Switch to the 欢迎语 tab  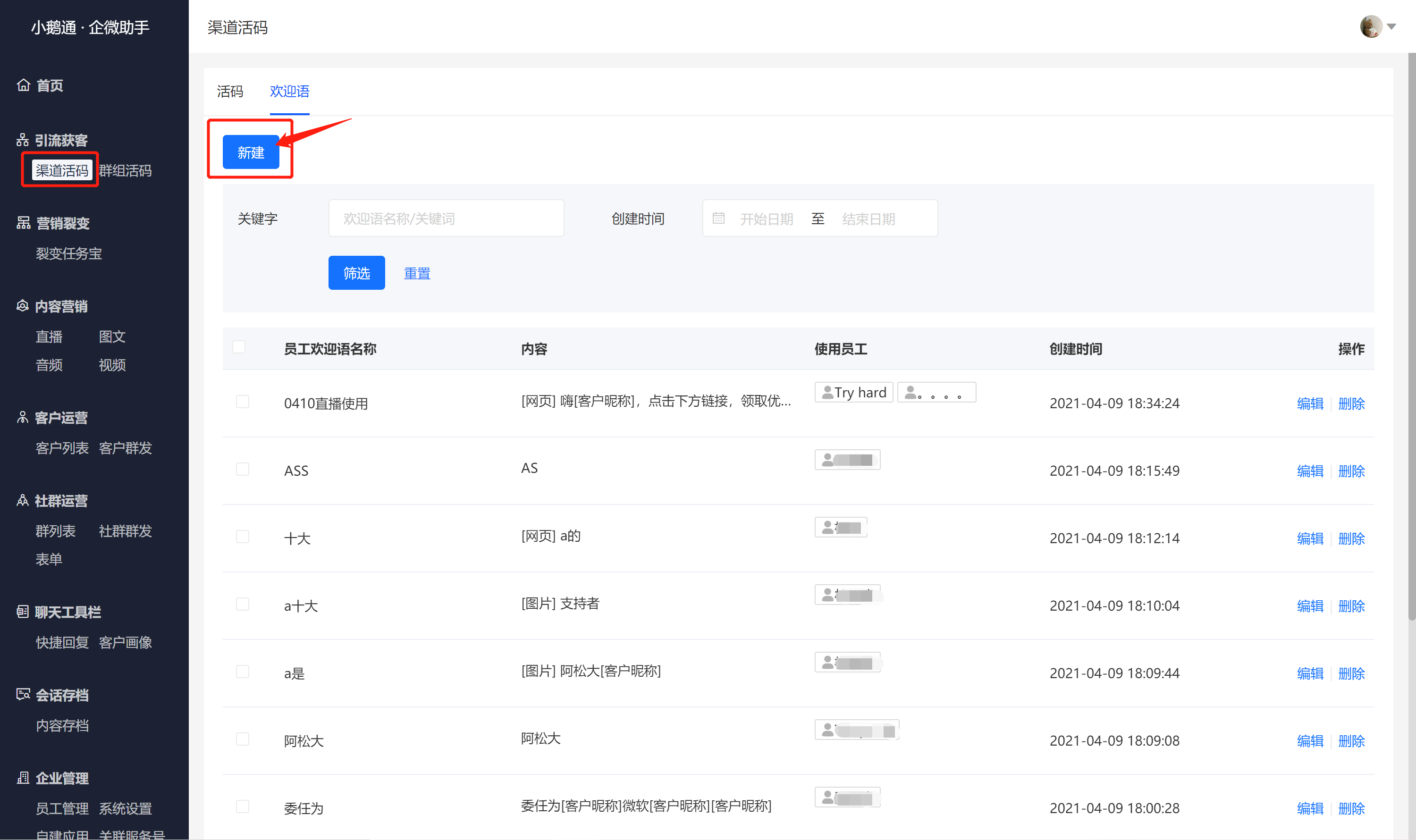coord(289,91)
